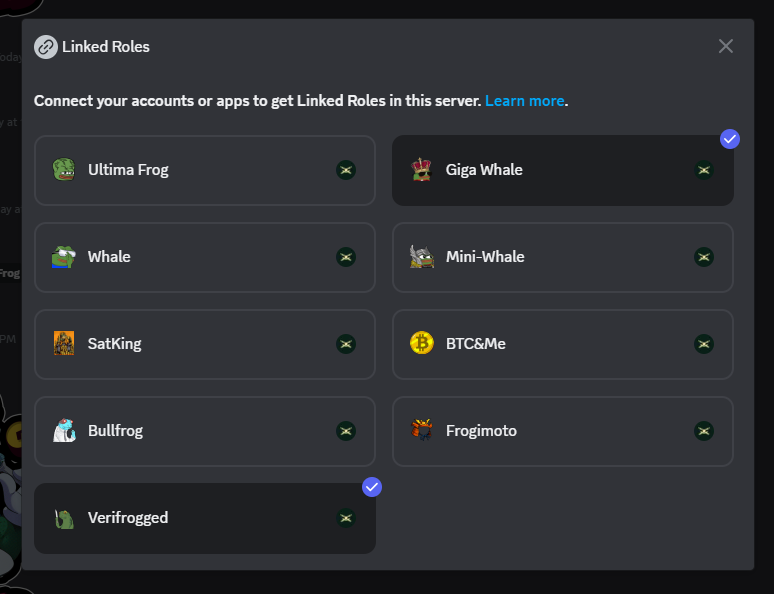774x594 pixels.
Task: Click the app badge on Frogimoto row
Action: pos(704,431)
